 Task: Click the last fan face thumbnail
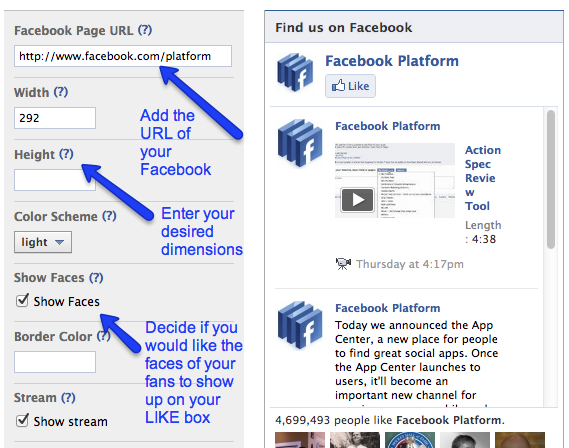click(520, 440)
